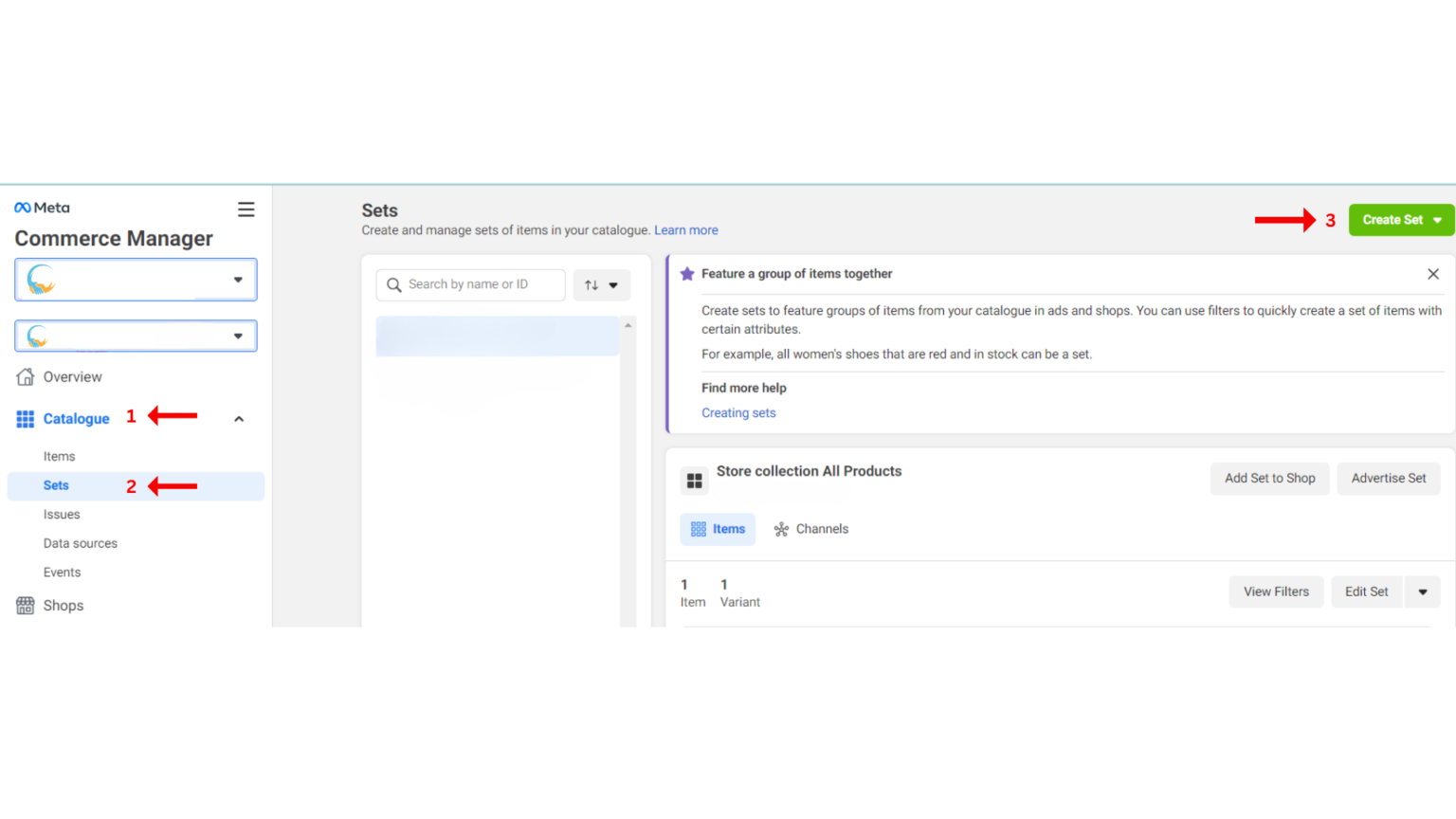
Task: Click the Add Set to Shop button
Action: 1269,479
